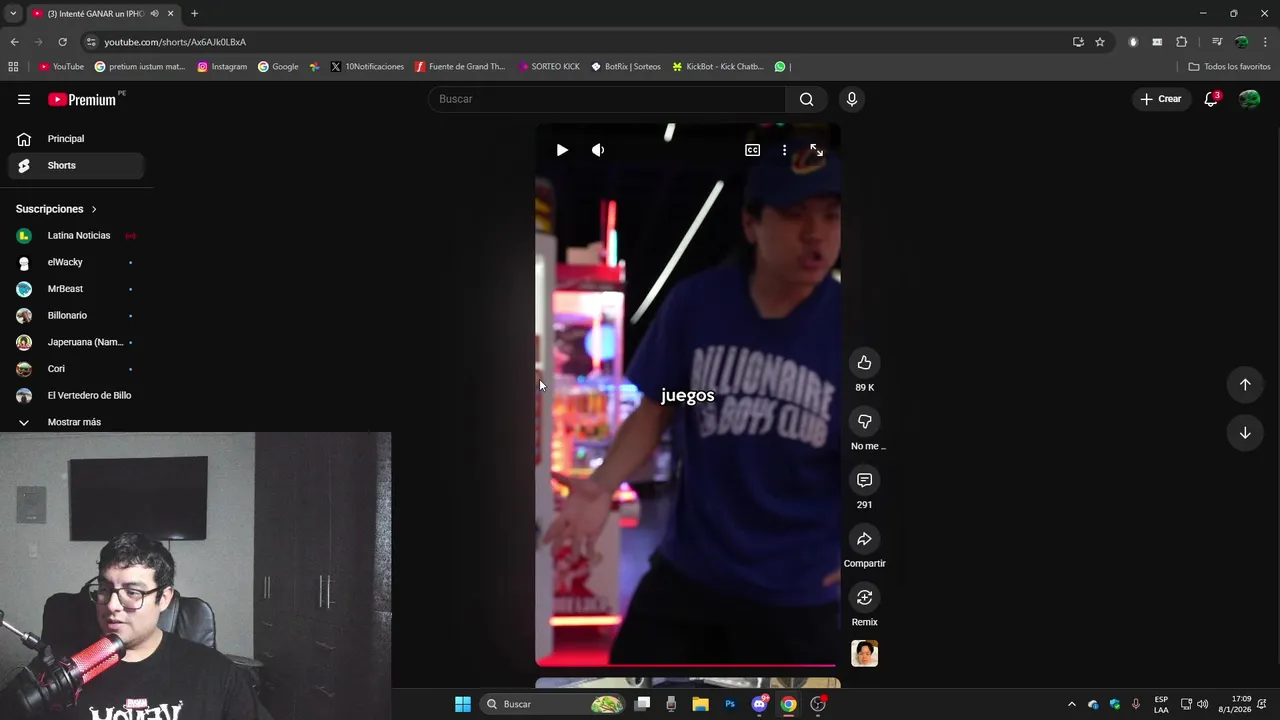Open the Chrome apps grid icon
Viewport: 1280px width, 720px height.
coord(13,67)
